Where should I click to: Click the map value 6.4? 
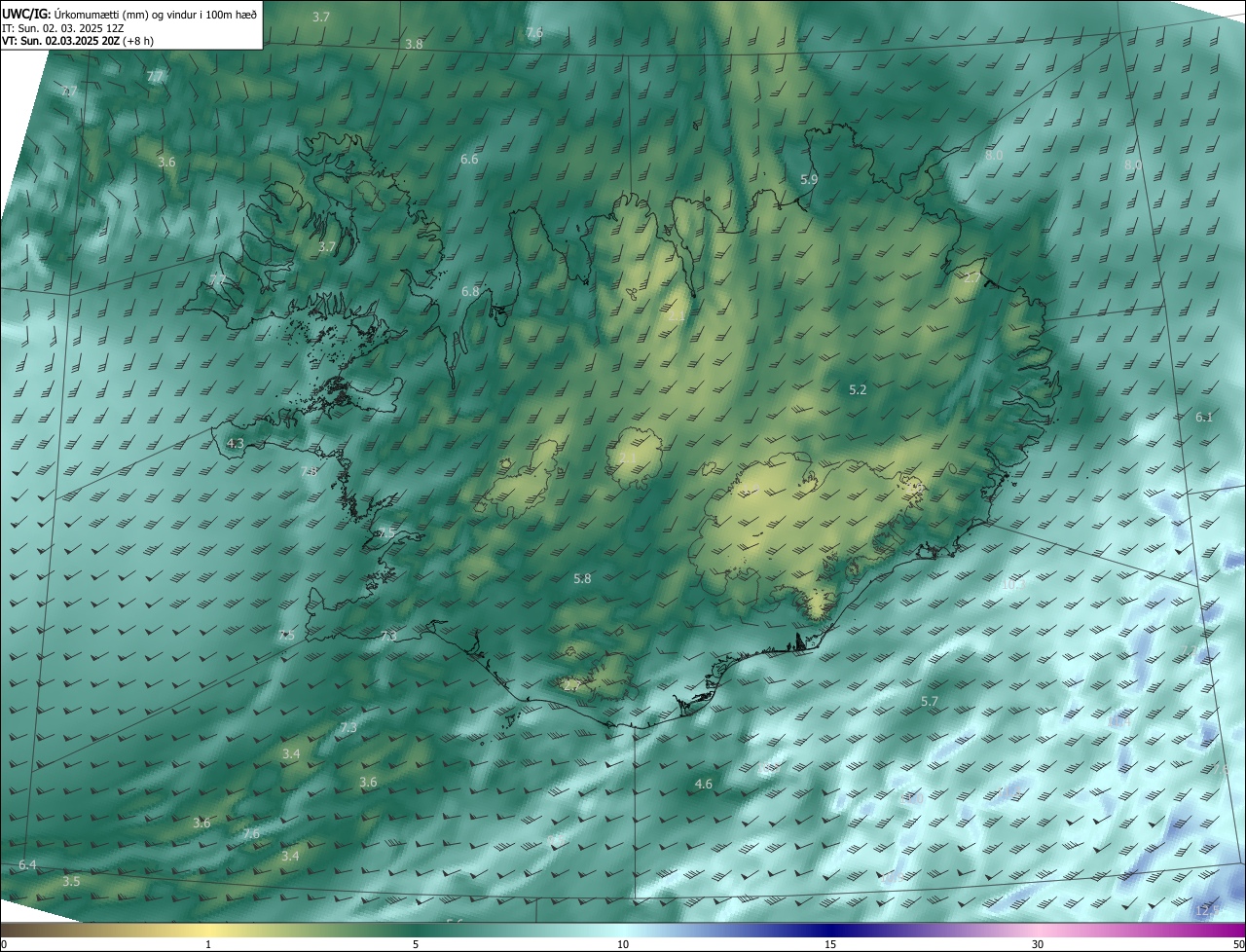(27, 865)
